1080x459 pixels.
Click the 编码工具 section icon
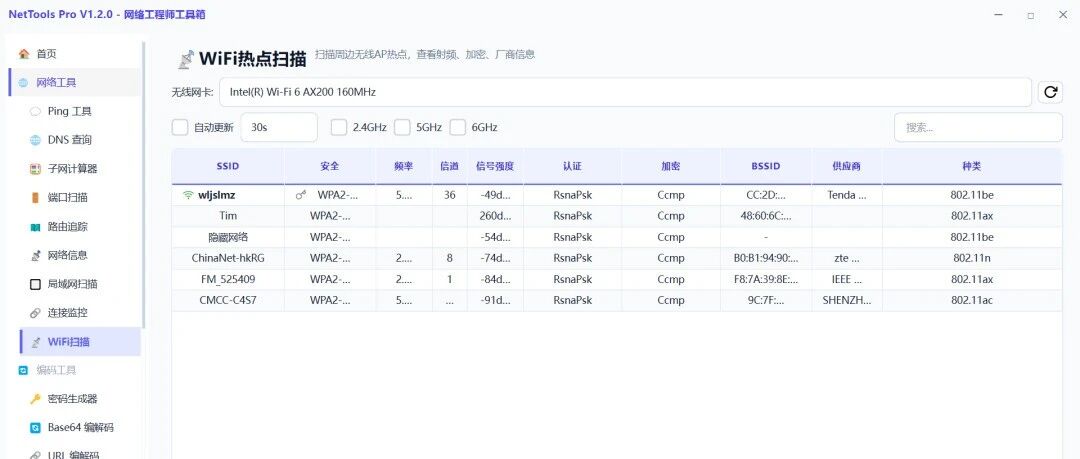coord(23,370)
